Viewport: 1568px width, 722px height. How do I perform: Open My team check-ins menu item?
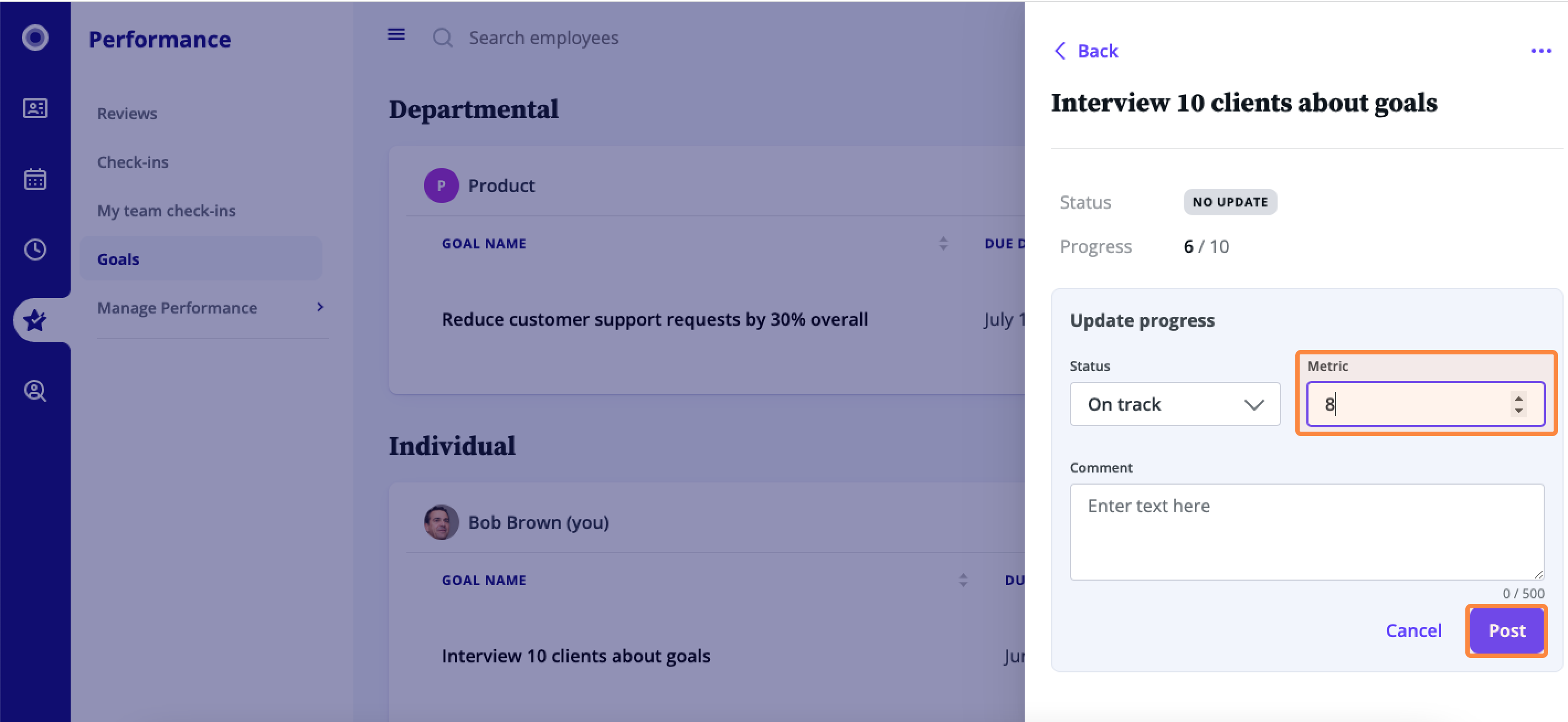tap(166, 211)
